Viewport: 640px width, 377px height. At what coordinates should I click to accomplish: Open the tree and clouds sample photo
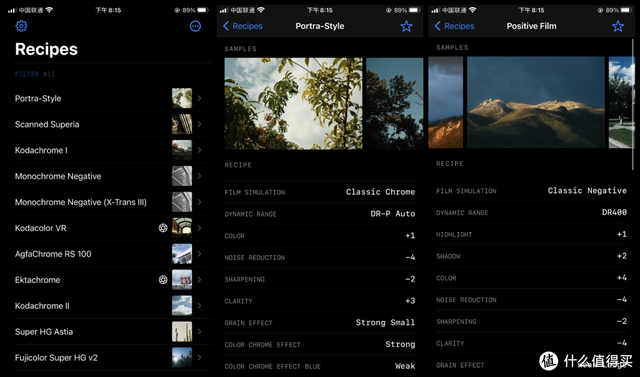[x=293, y=103]
